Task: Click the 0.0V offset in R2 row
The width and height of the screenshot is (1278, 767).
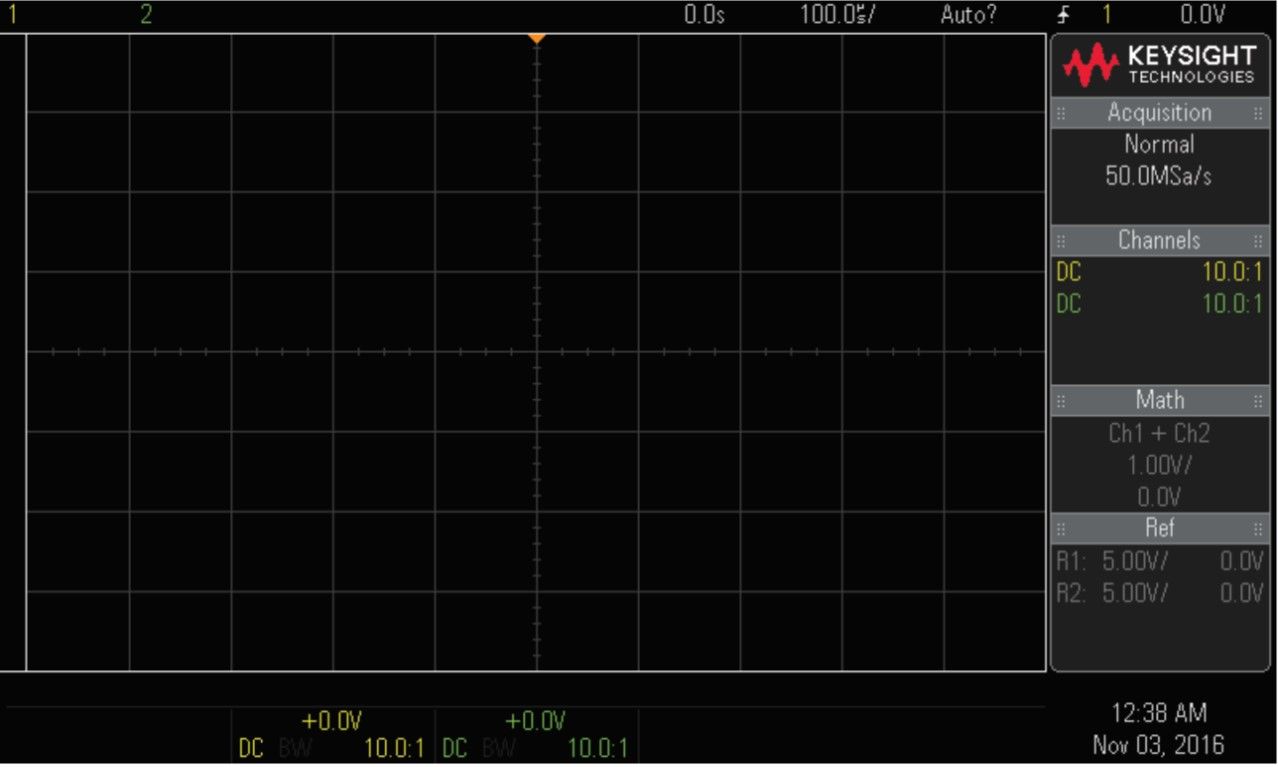Action: 1242,593
